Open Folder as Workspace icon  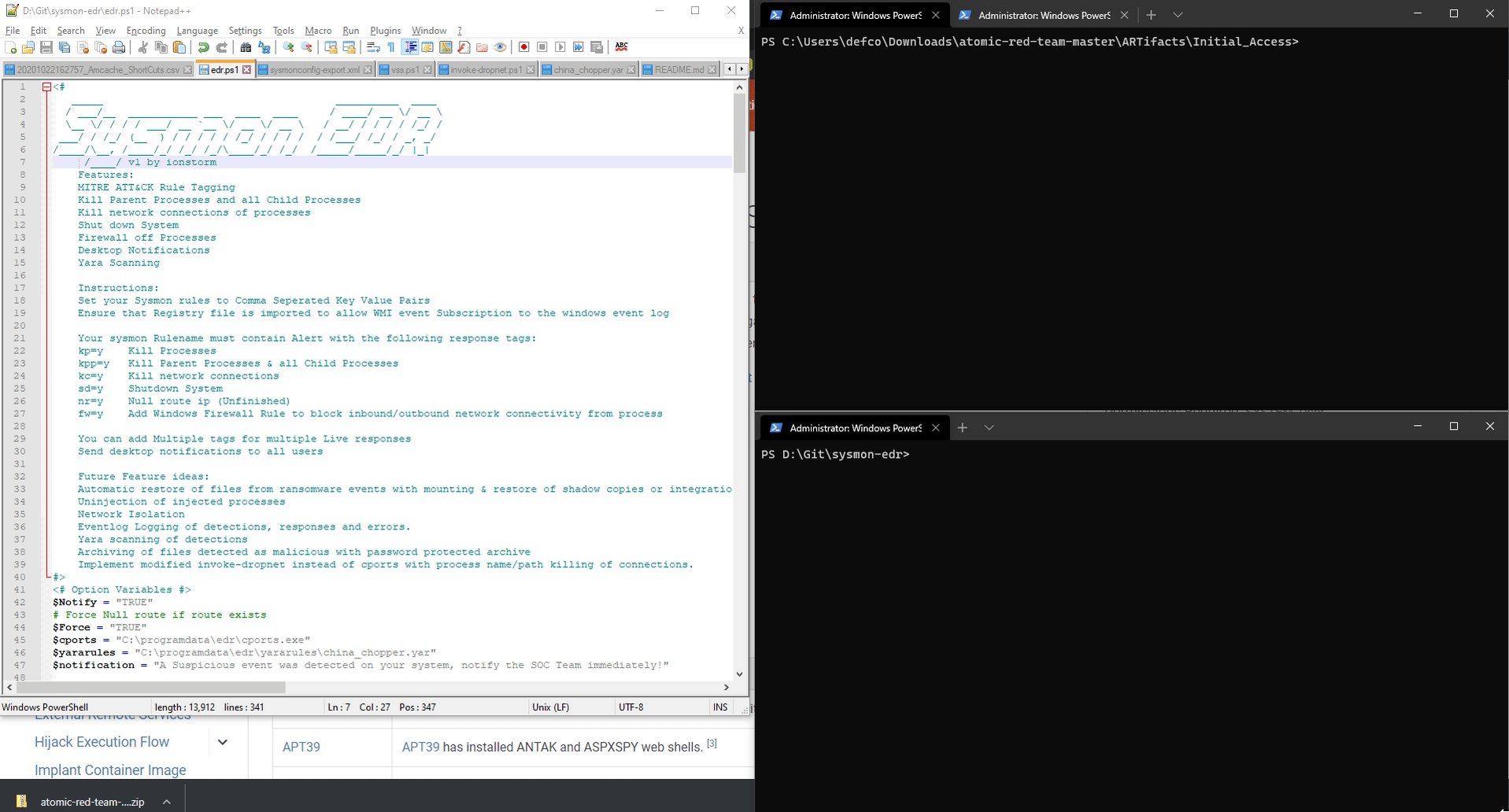[482, 47]
